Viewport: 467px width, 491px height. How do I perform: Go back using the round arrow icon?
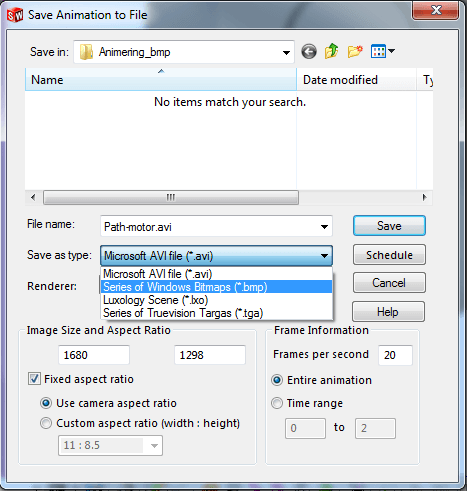pyautogui.click(x=309, y=52)
